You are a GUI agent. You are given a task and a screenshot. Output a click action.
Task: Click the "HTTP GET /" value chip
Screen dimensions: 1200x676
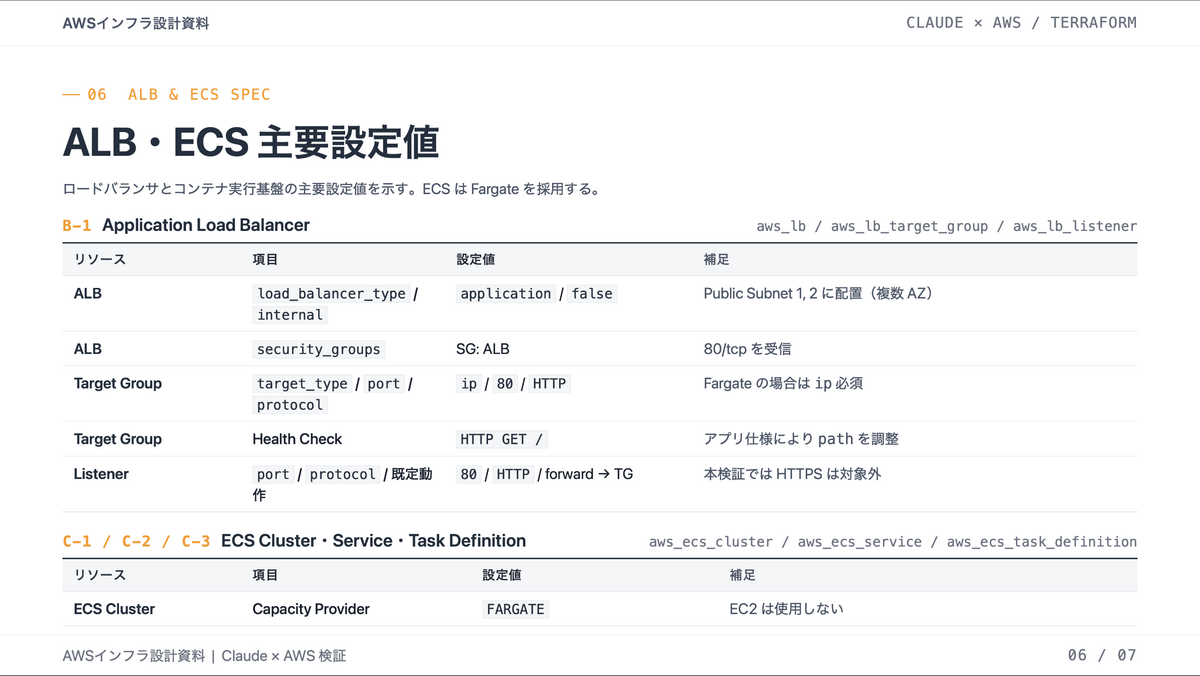(502, 439)
